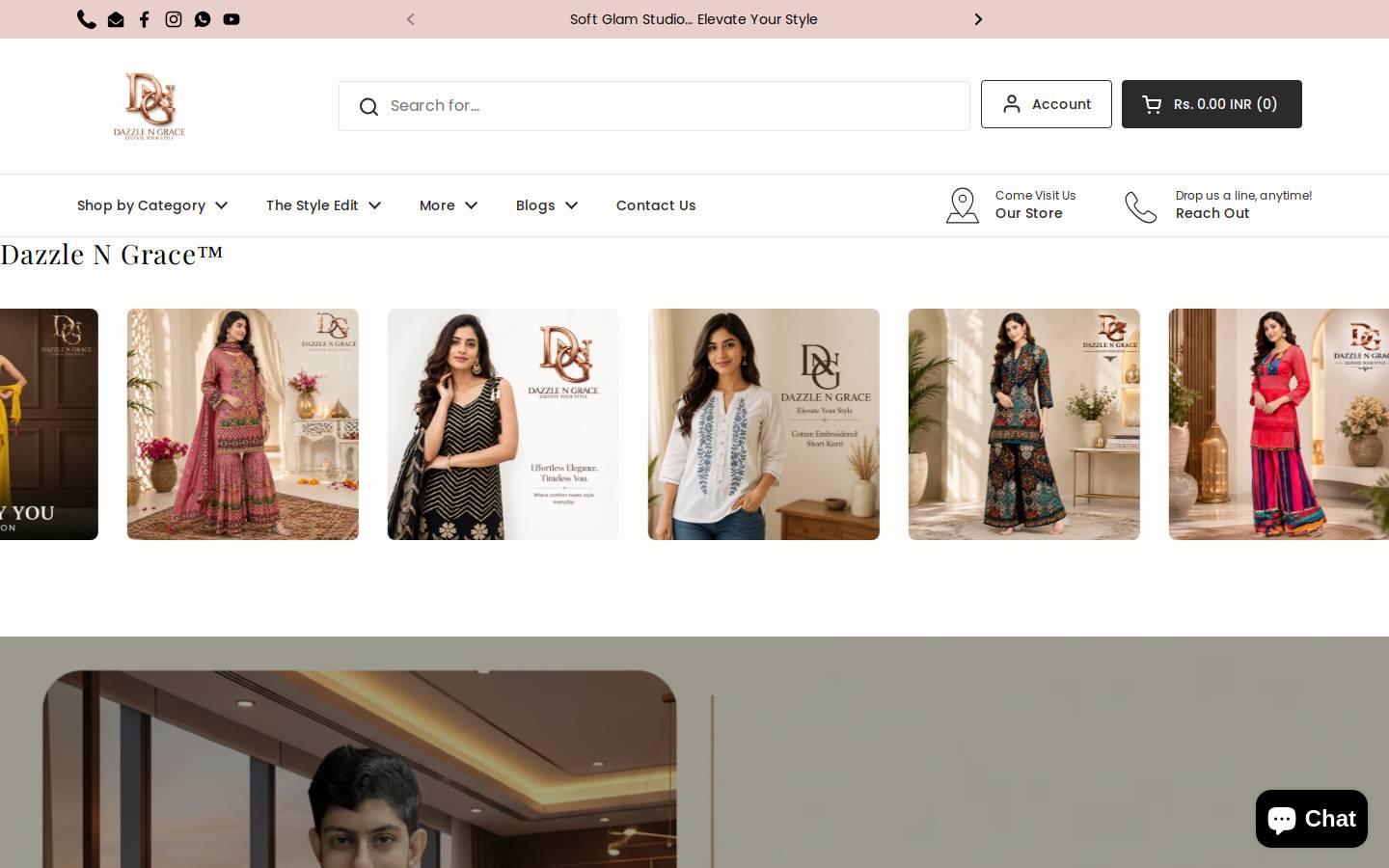Open the Rs. 0.00 INR cart button
The image size is (1389, 868).
[x=1212, y=104]
